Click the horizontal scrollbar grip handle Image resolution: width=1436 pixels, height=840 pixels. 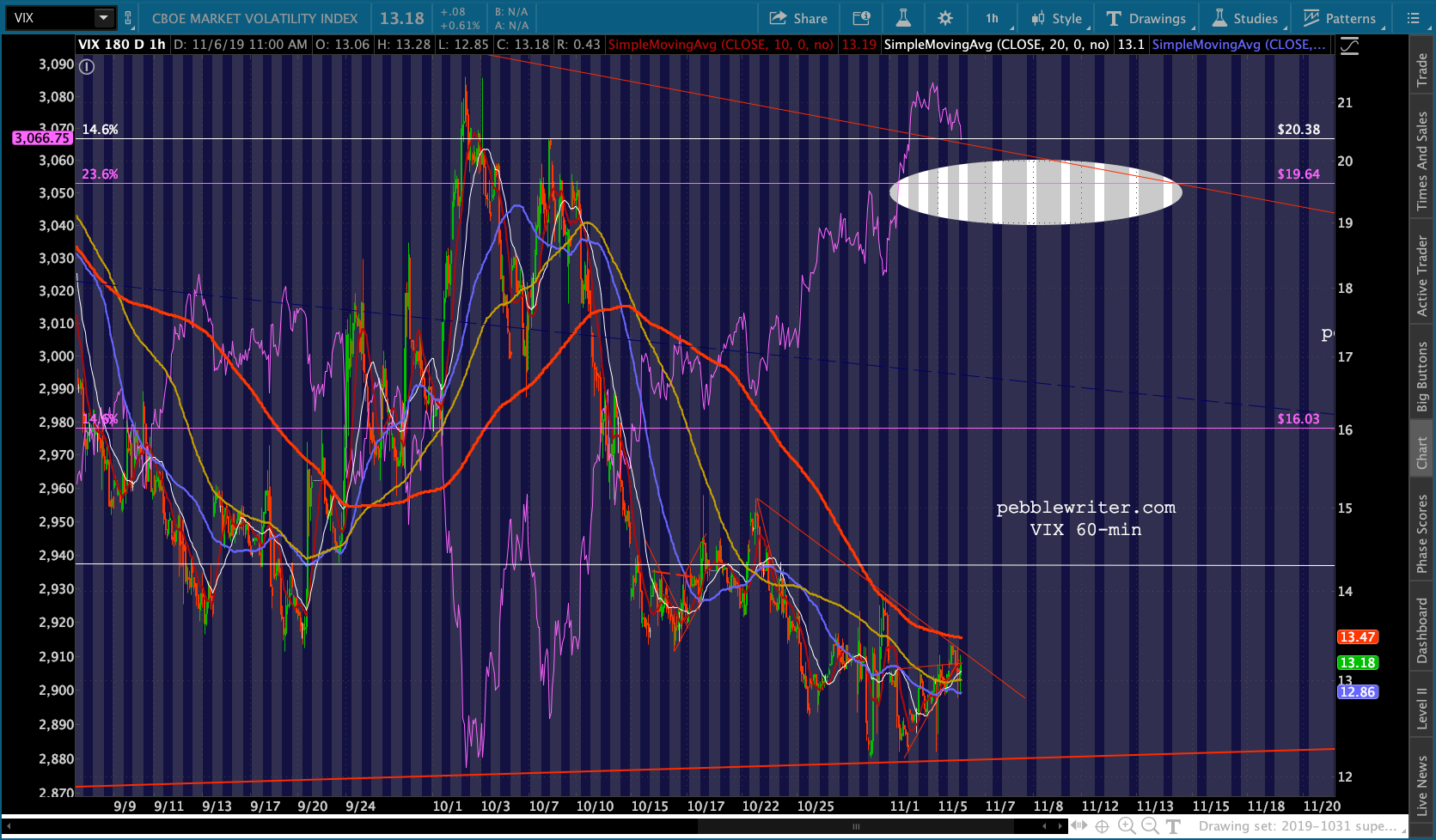[856, 826]
